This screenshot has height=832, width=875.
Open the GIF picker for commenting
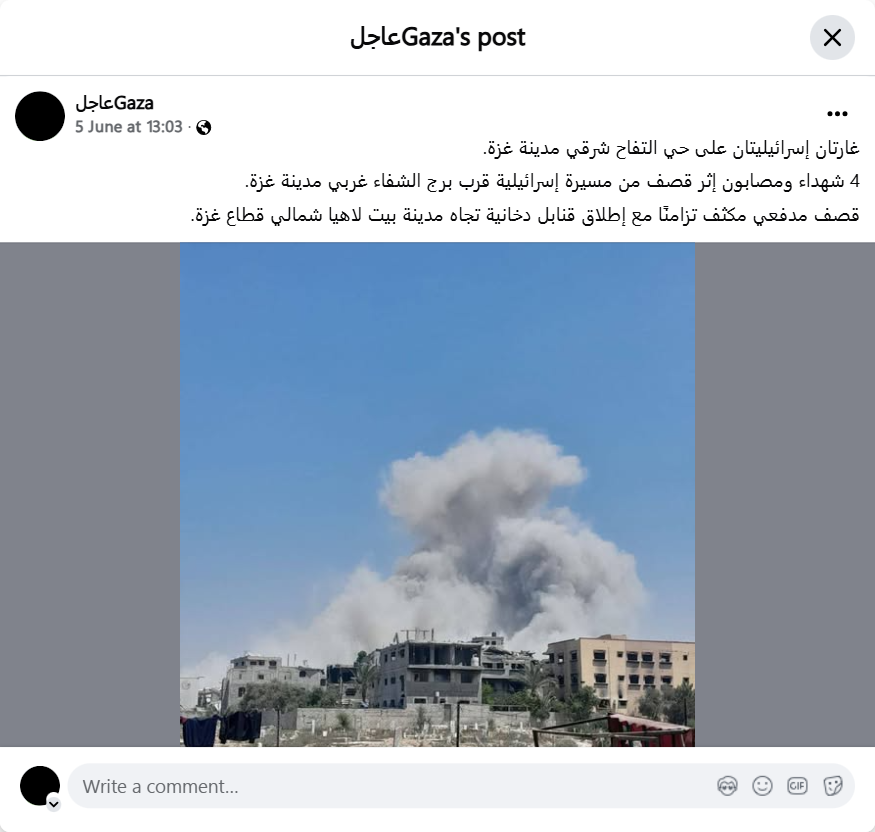click(x=797, y=786)
